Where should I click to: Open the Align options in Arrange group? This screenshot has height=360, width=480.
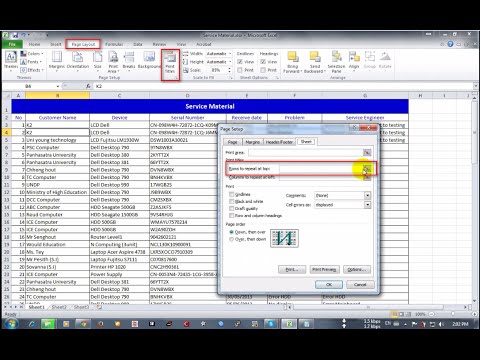354,62
